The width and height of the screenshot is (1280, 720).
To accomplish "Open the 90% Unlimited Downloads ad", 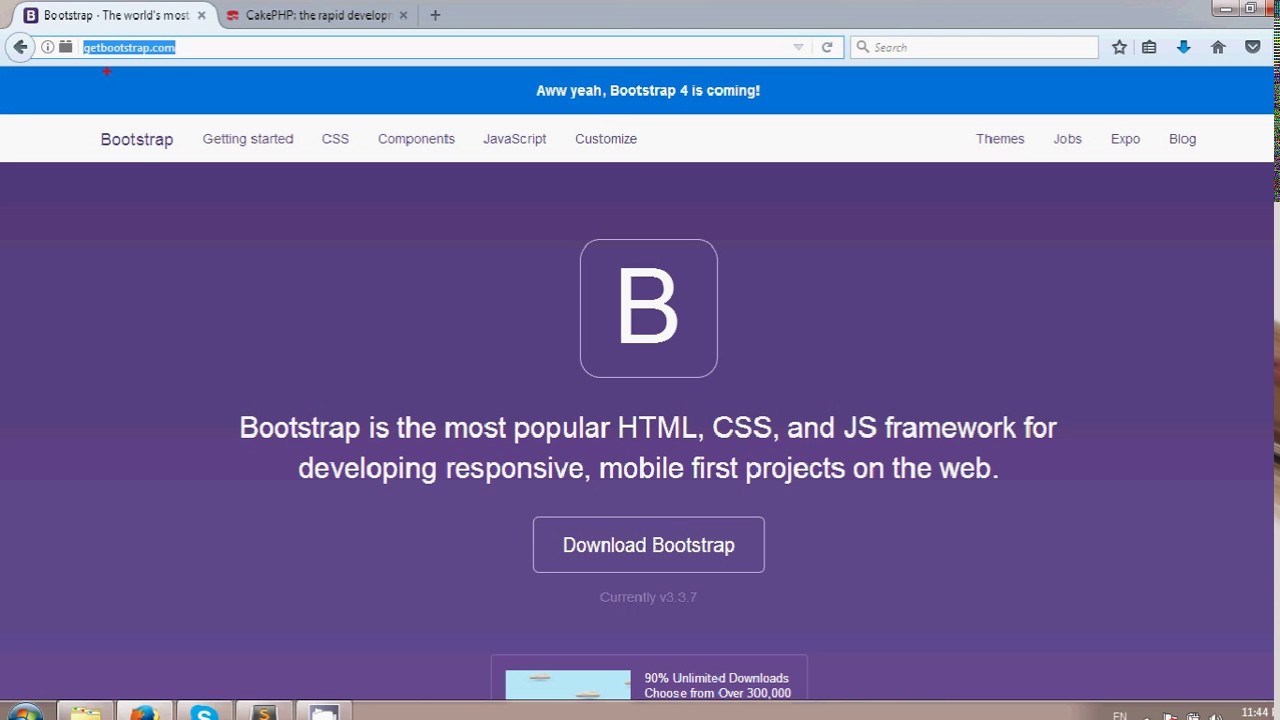I will pos(718,685).
